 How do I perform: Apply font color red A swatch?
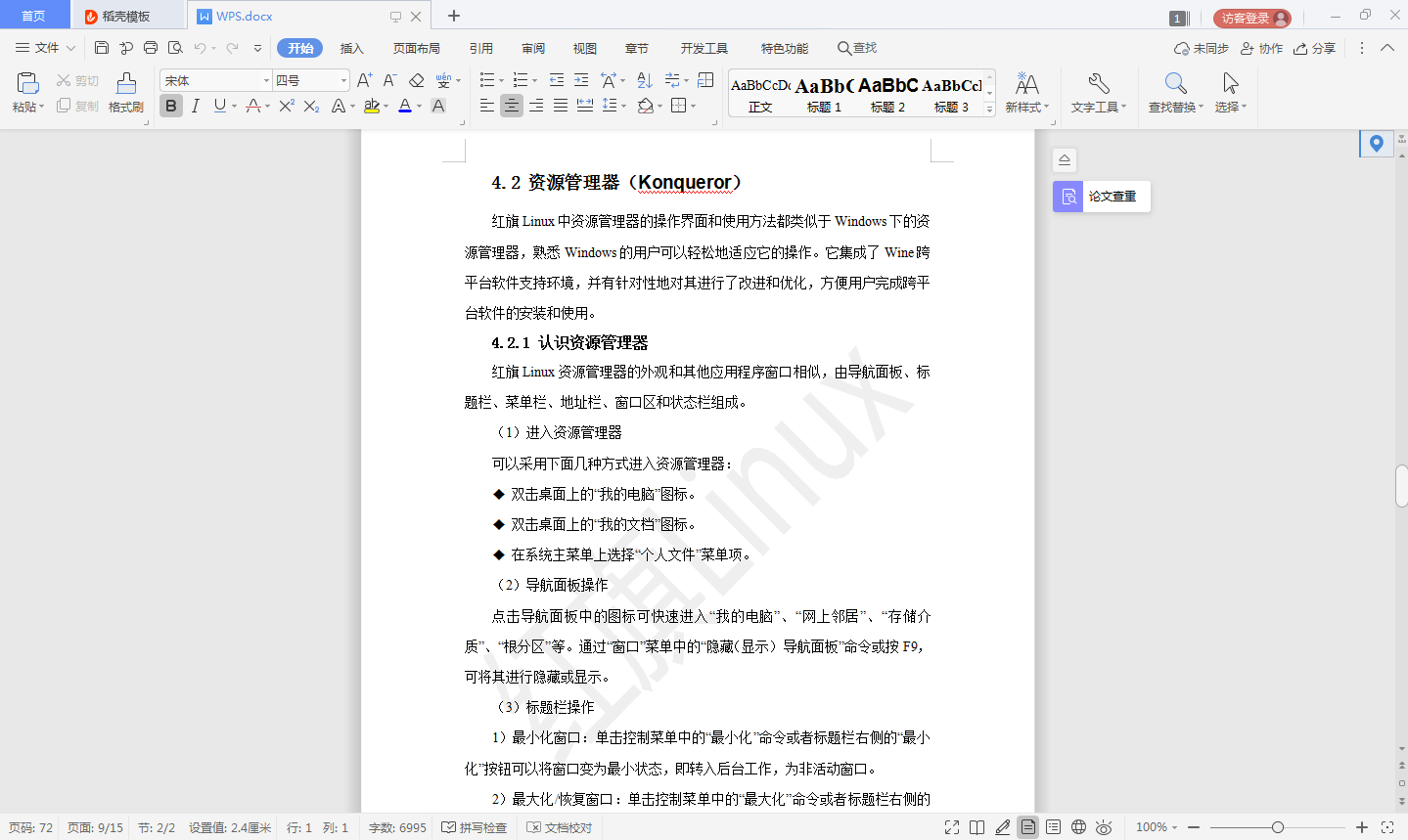(x=405, y=106)
